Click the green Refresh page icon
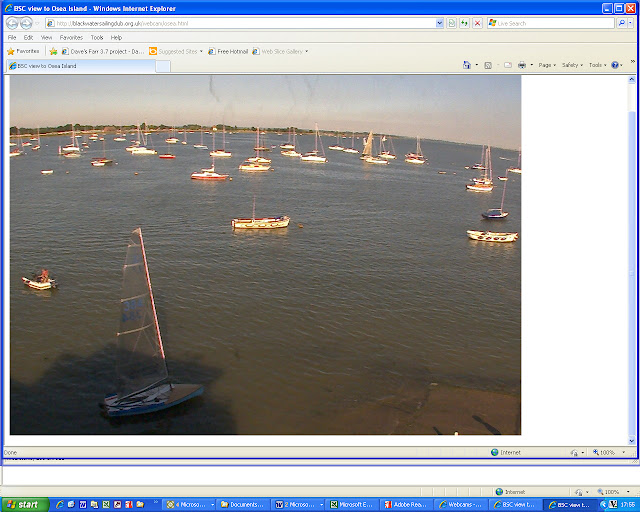The width and height of the screenshot is (640, 512). [x=464, y=23]
